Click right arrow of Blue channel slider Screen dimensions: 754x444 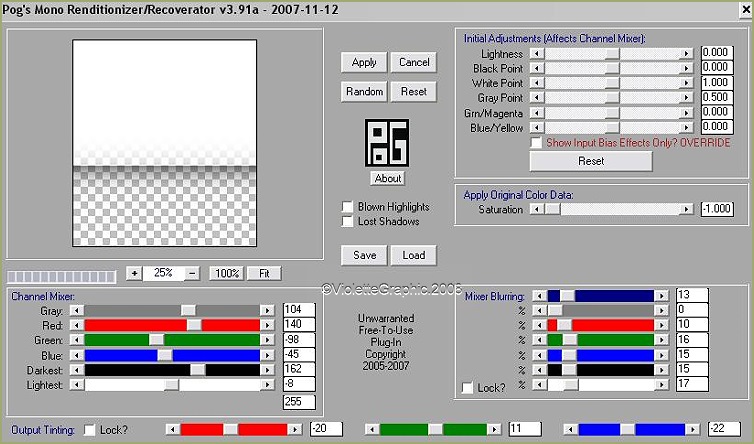pyautogui.click(x=267, y=355)
